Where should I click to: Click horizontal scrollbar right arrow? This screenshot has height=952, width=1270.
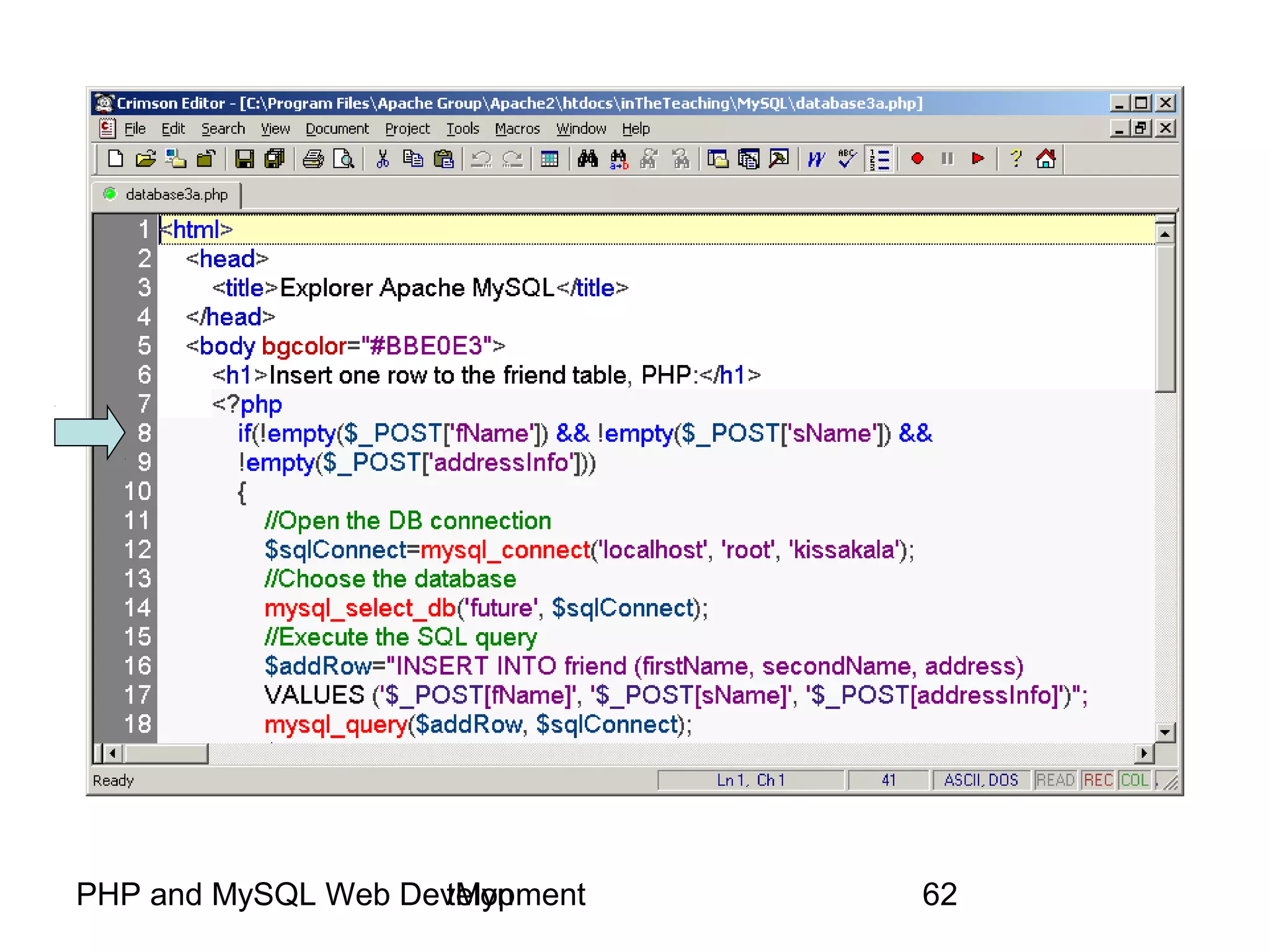[x=1145, y=754]
